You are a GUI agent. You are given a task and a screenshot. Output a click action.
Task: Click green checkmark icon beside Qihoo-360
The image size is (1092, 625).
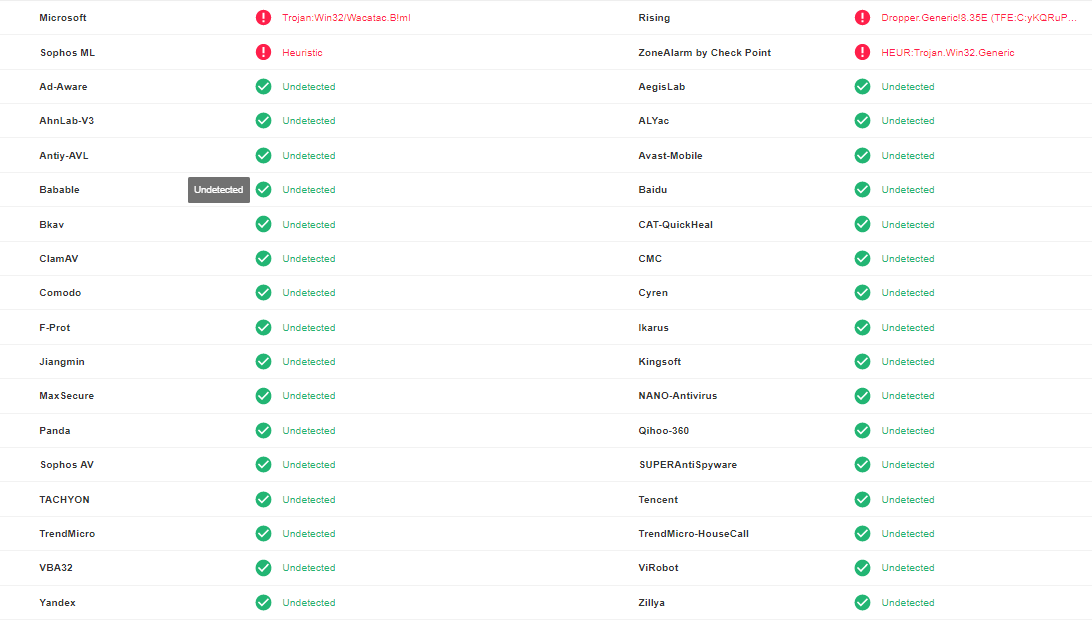tap(862, 431)
